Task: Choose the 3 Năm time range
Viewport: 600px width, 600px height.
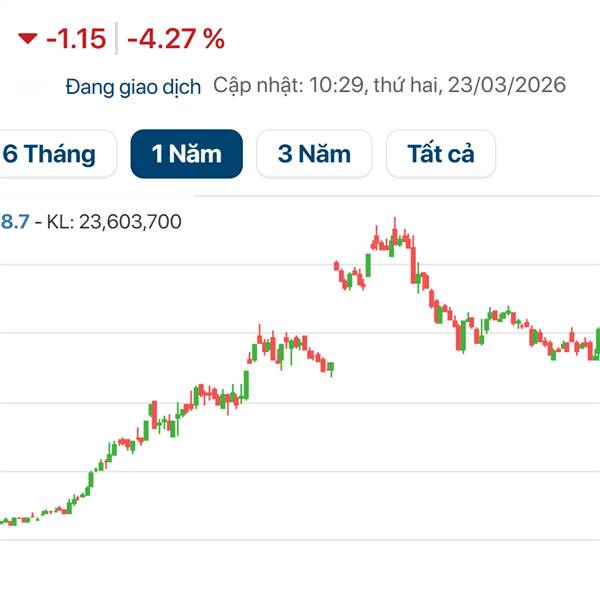Action: (x=314, y=154)
